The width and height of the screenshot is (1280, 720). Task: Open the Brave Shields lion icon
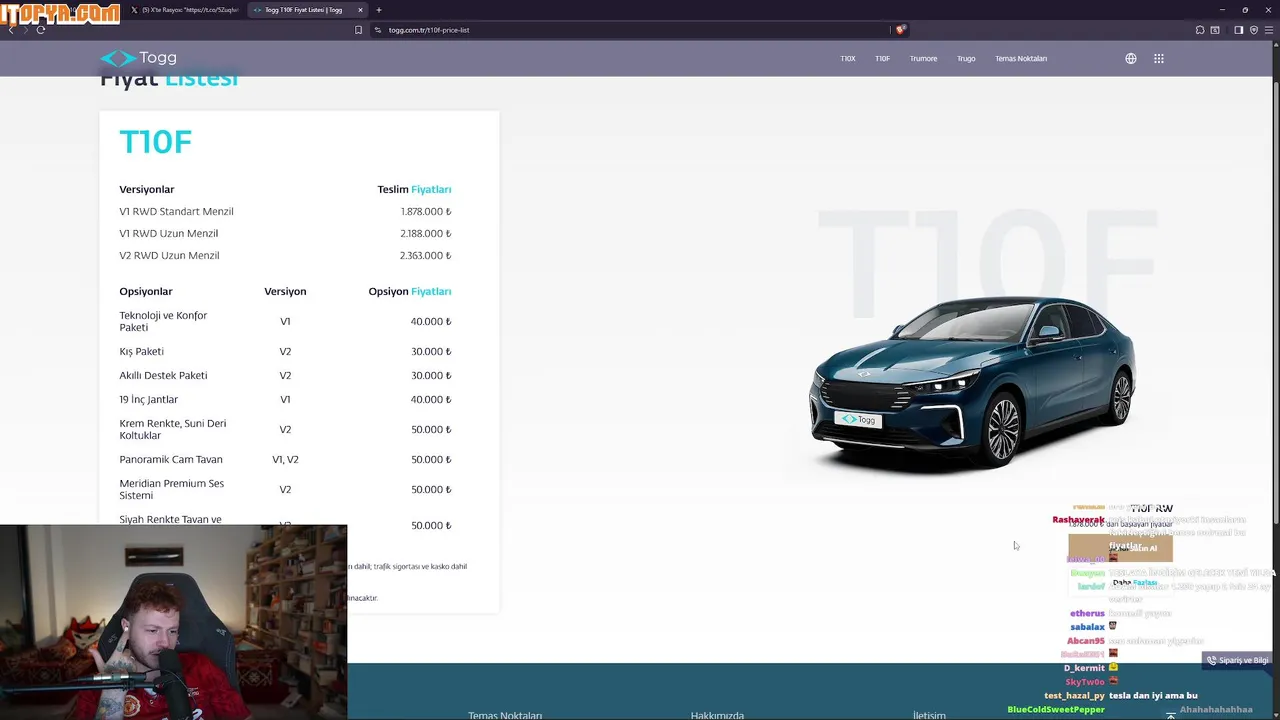tap(900, 30)
